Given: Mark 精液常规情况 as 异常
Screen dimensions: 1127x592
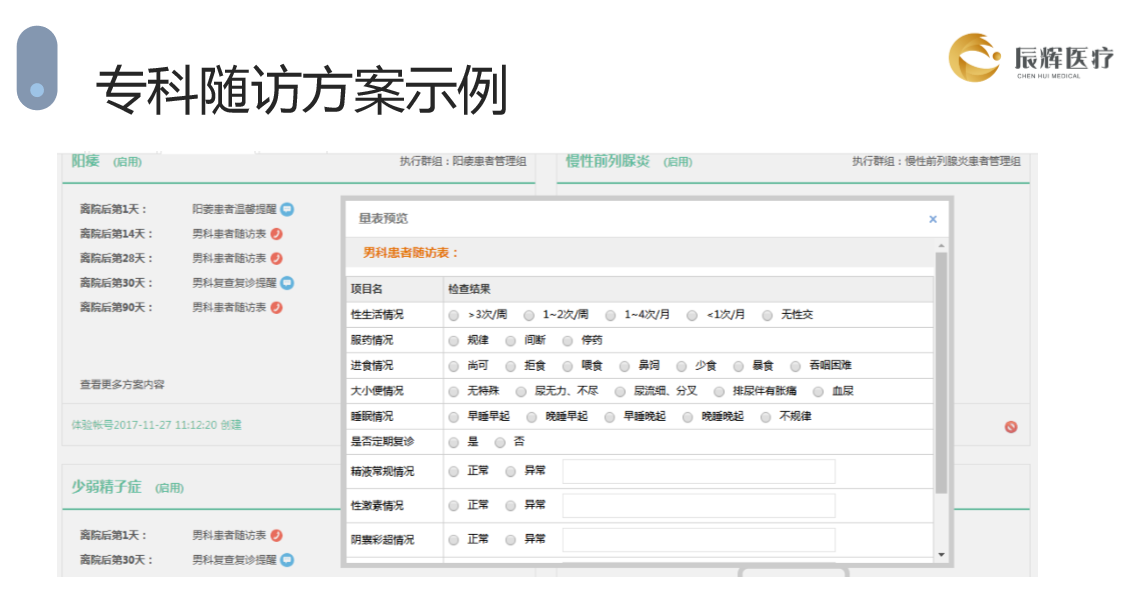Looking at the screenshot, I should [510, 472].
